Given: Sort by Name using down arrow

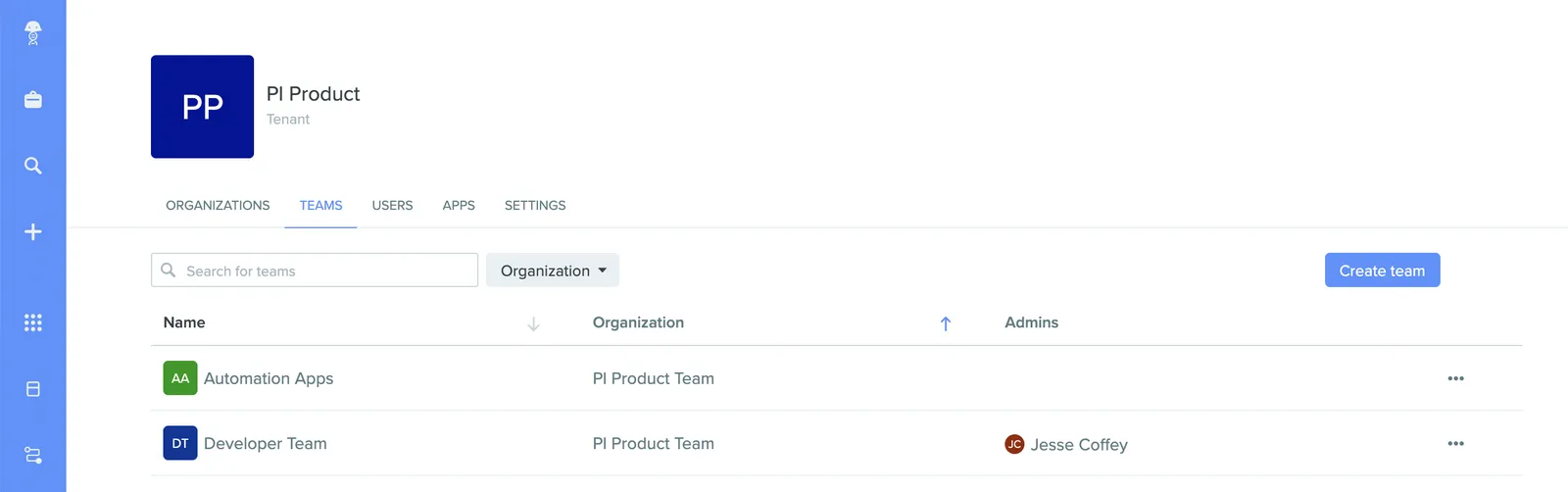Looking at the screenshot, I should (x=533, y=323).
